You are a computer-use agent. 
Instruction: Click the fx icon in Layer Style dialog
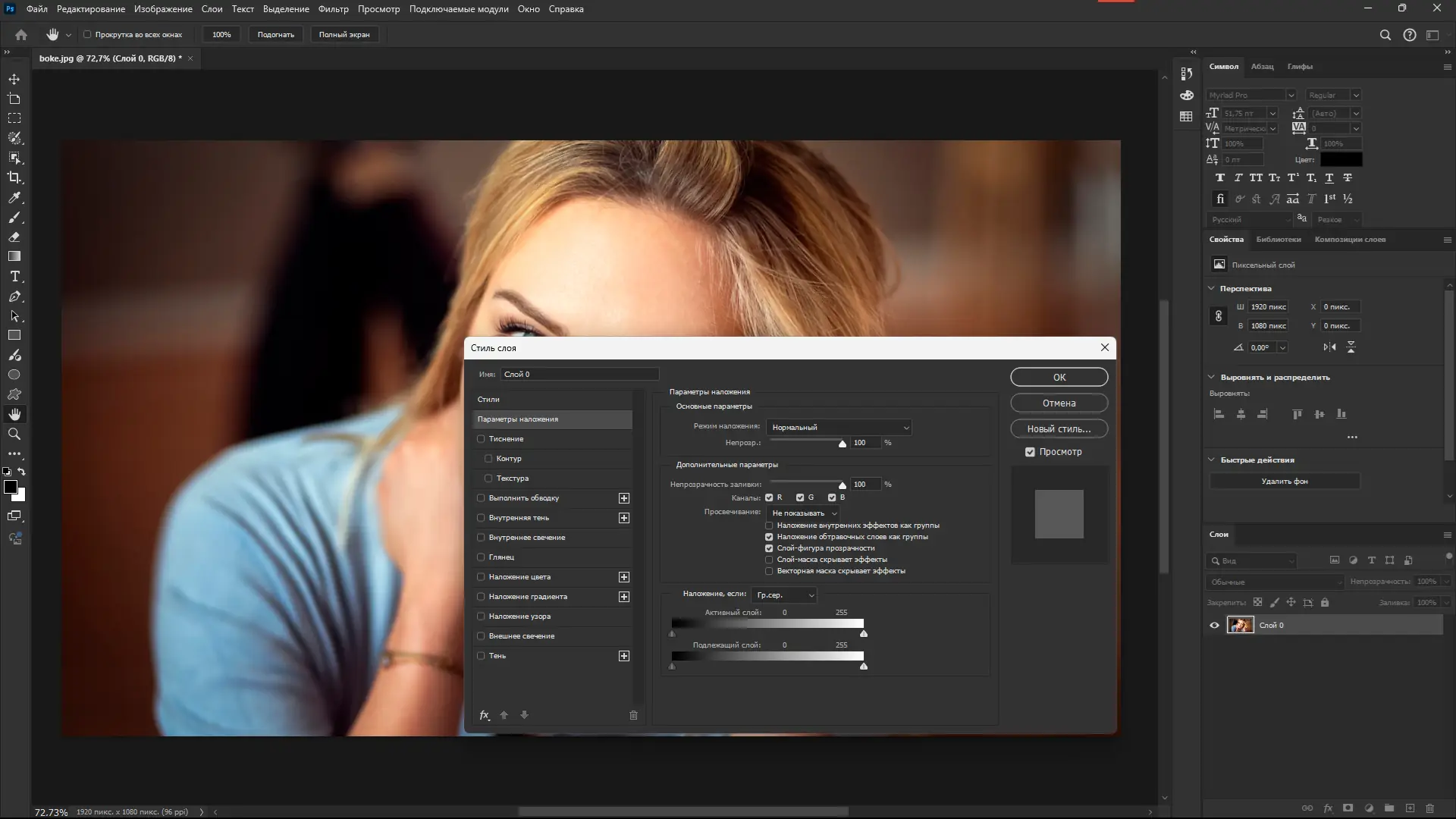click(485, 715)
